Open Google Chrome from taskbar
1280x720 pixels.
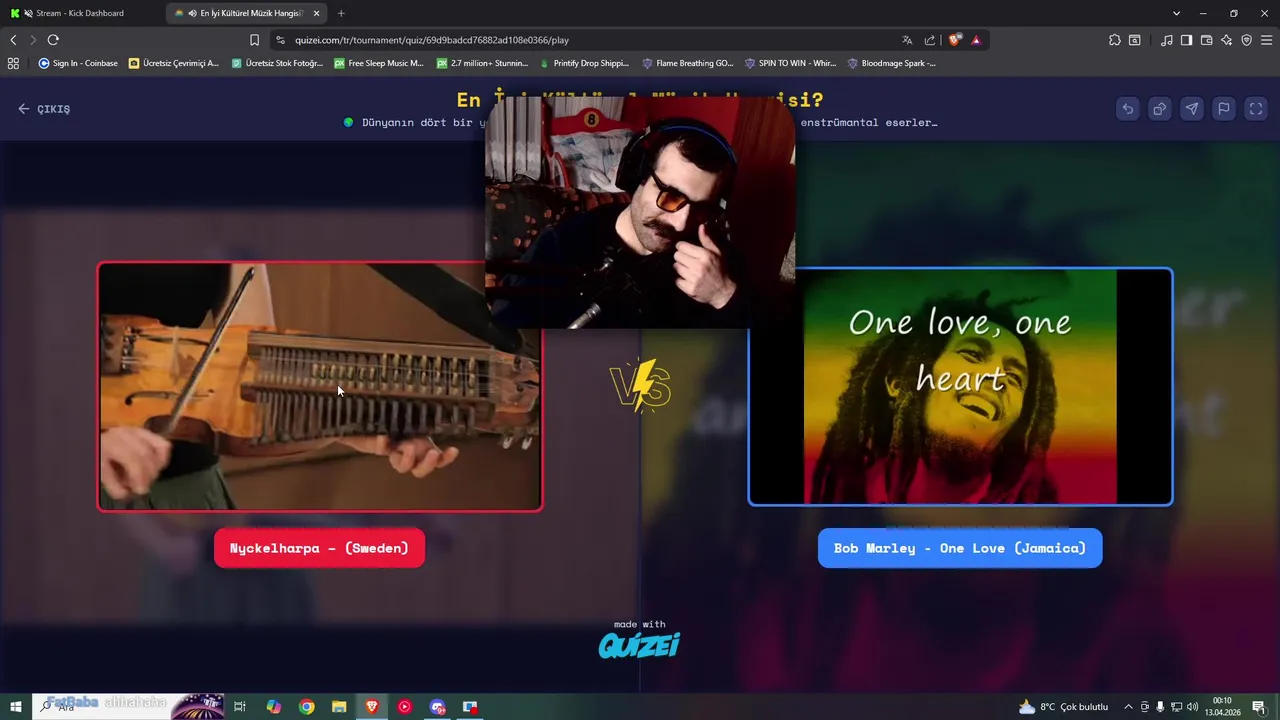pyautogui.click(x=307, y=707)
